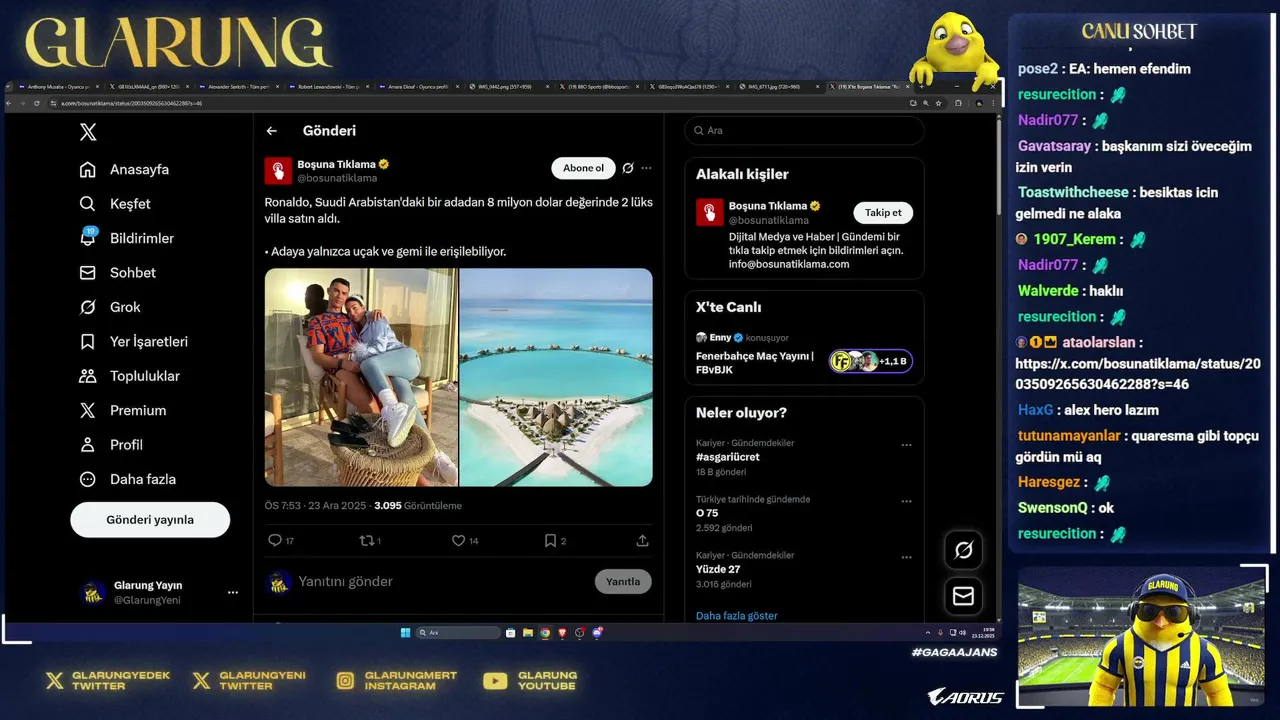
Task: Click x.com/bosunatiklama link in chat
Action: [1138, 374]
